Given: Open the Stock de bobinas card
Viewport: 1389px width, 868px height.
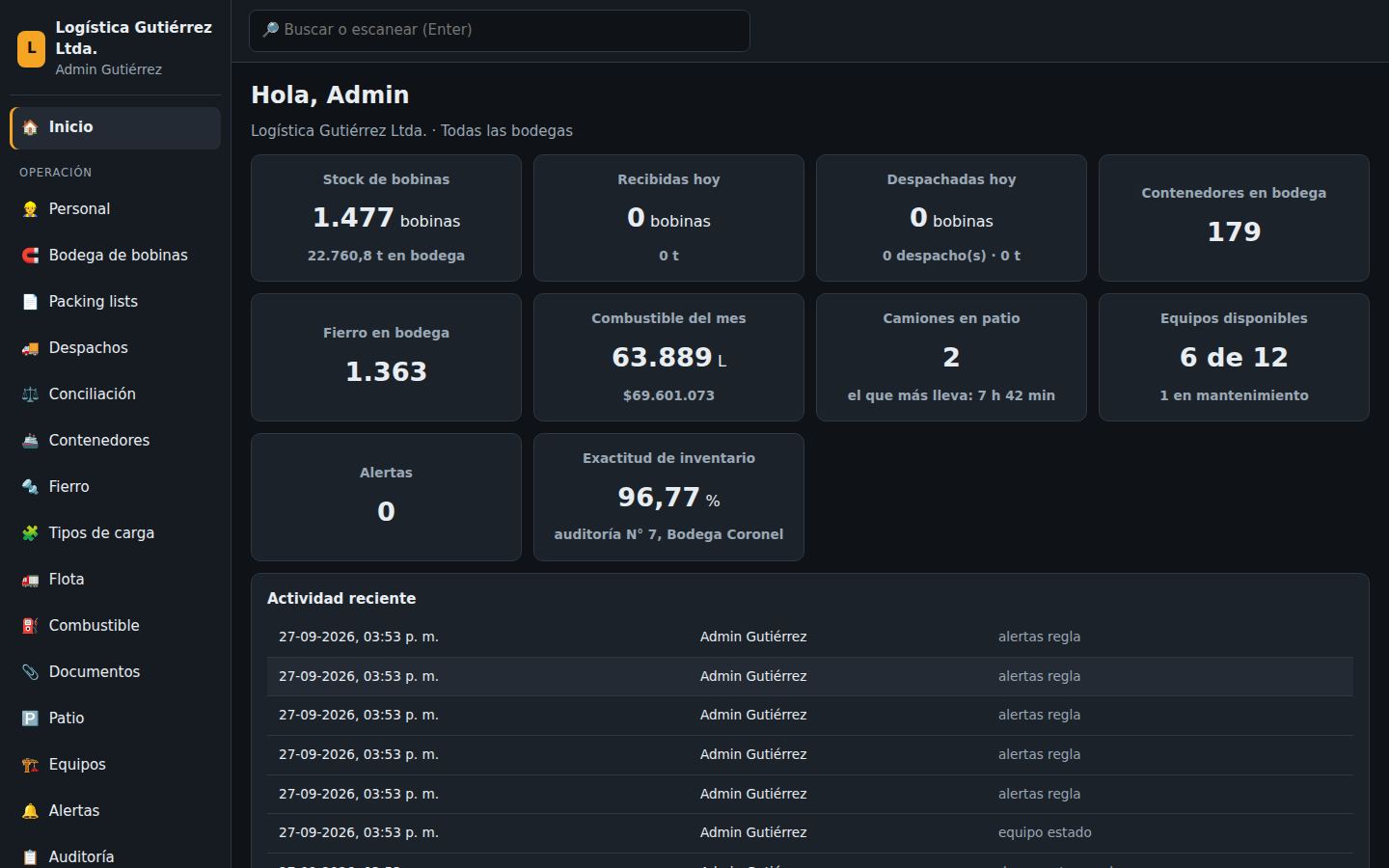Looking at the screenshot, I should coord(386,218).
